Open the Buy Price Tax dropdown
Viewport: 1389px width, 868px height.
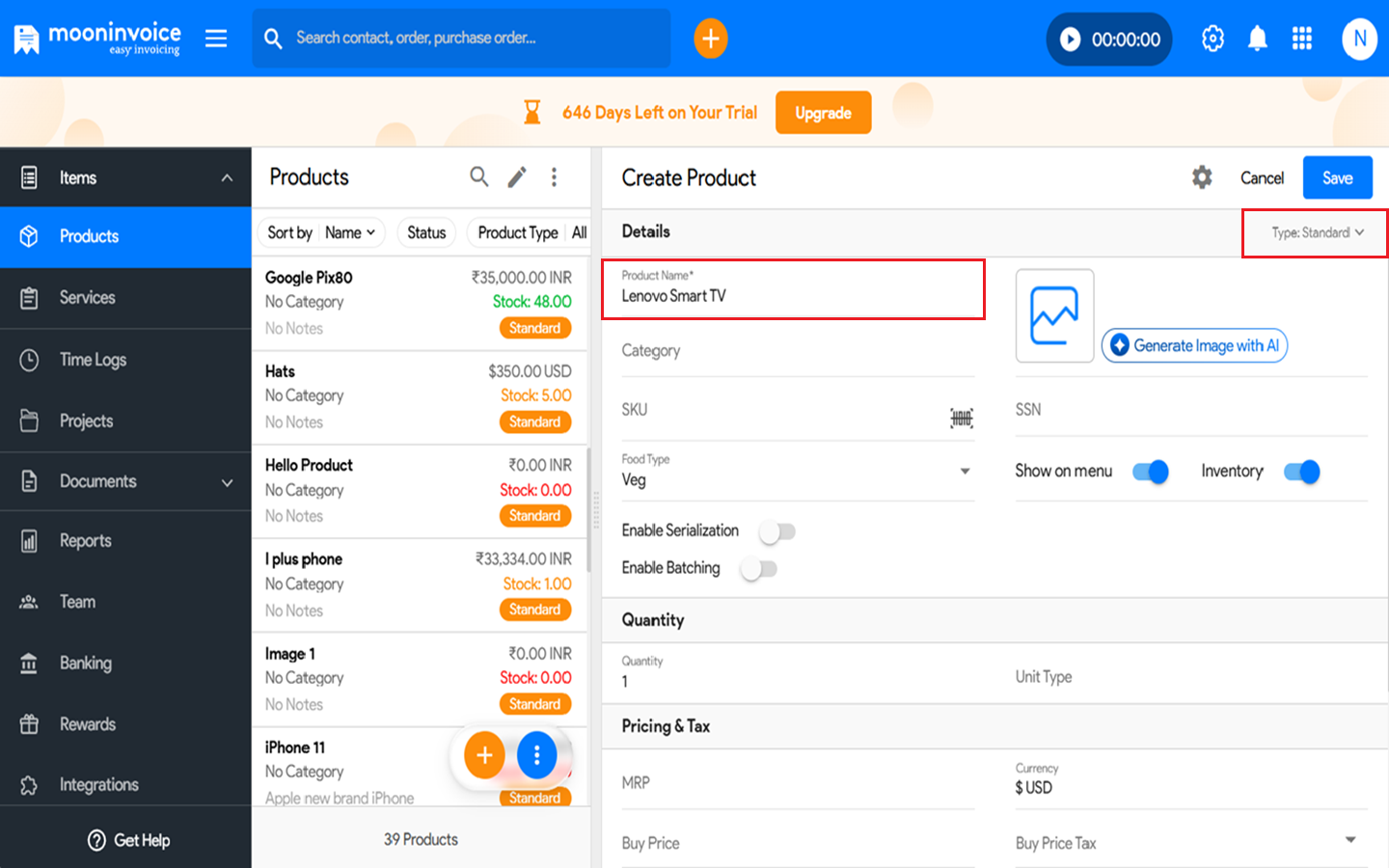coord(1191,842)
